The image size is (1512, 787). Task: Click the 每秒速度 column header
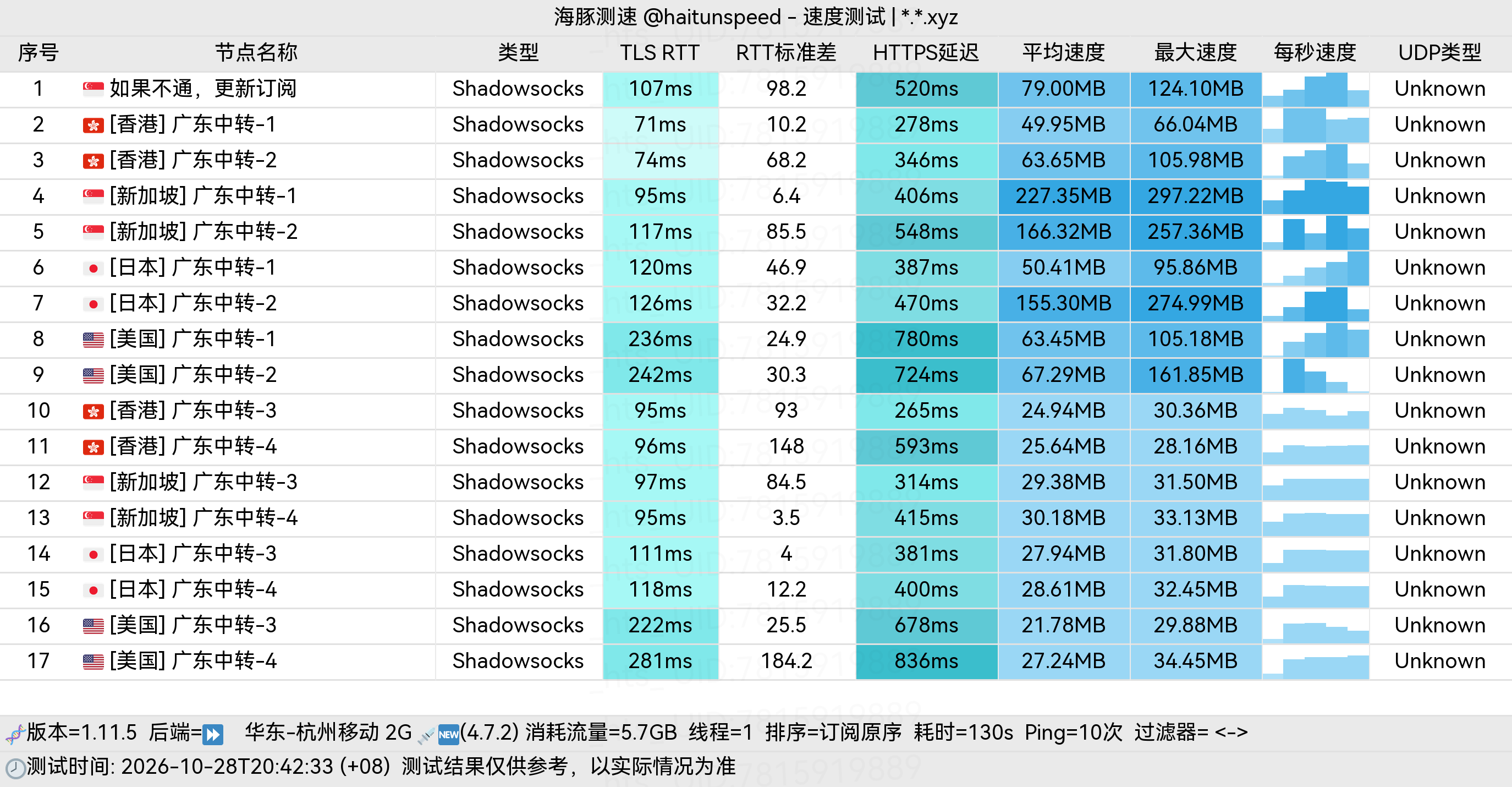(1315, 53)
